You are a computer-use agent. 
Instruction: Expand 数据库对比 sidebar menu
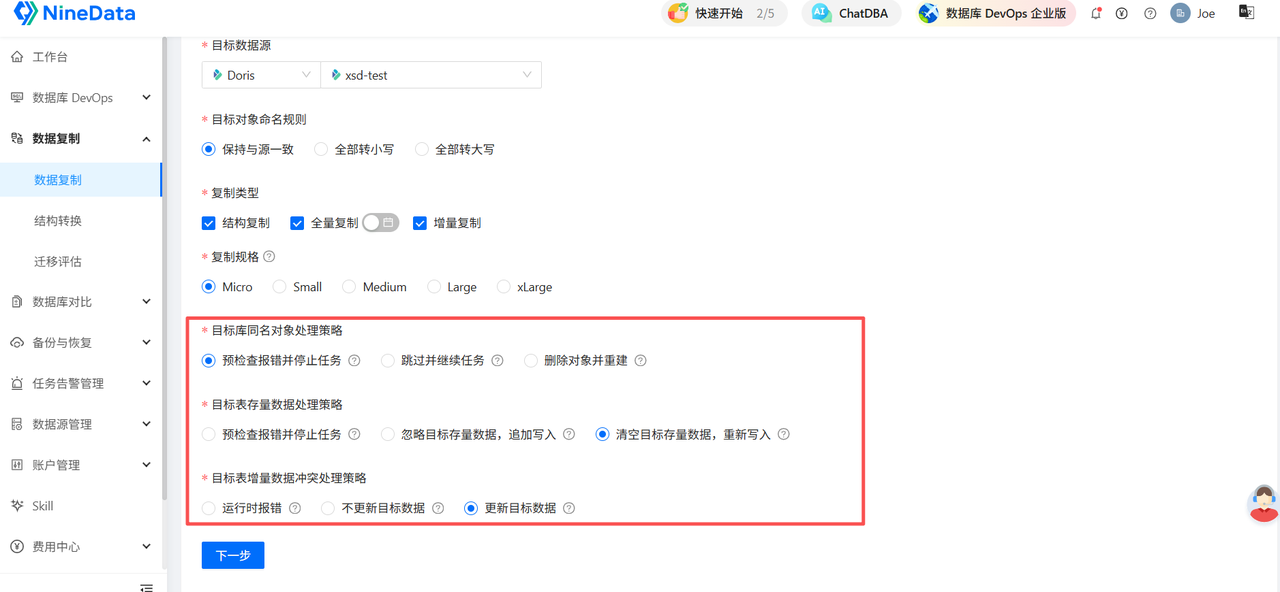81,302
